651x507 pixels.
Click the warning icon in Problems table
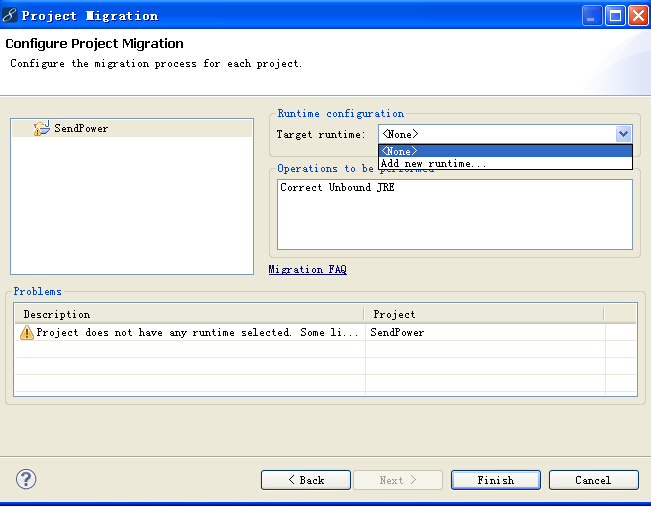point(27,332)
